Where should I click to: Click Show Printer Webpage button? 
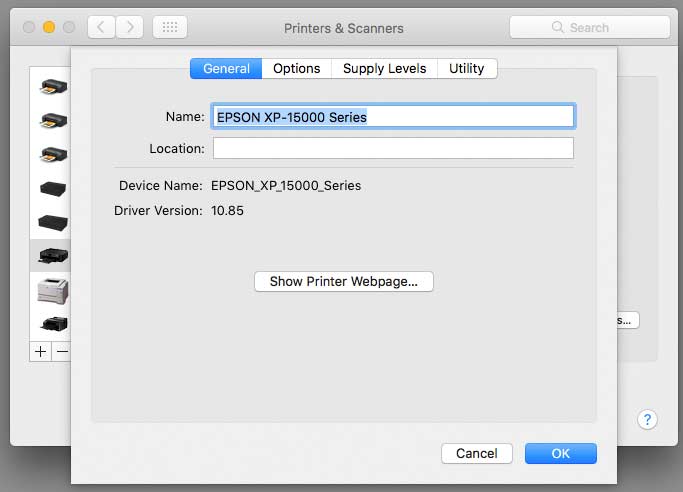pyautogui.click(x=344, y=281)
